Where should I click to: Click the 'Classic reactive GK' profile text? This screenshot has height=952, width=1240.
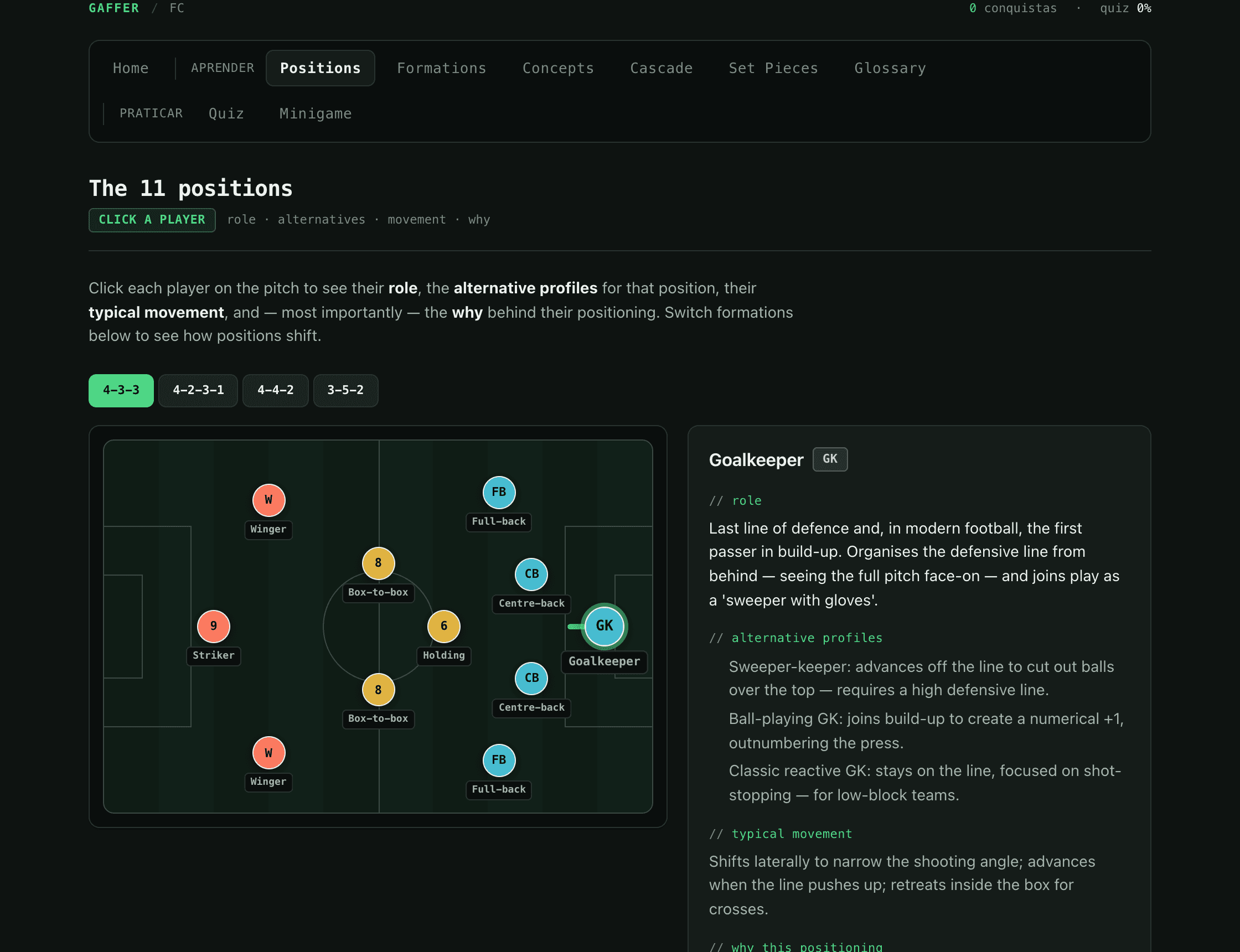point(925,783)
